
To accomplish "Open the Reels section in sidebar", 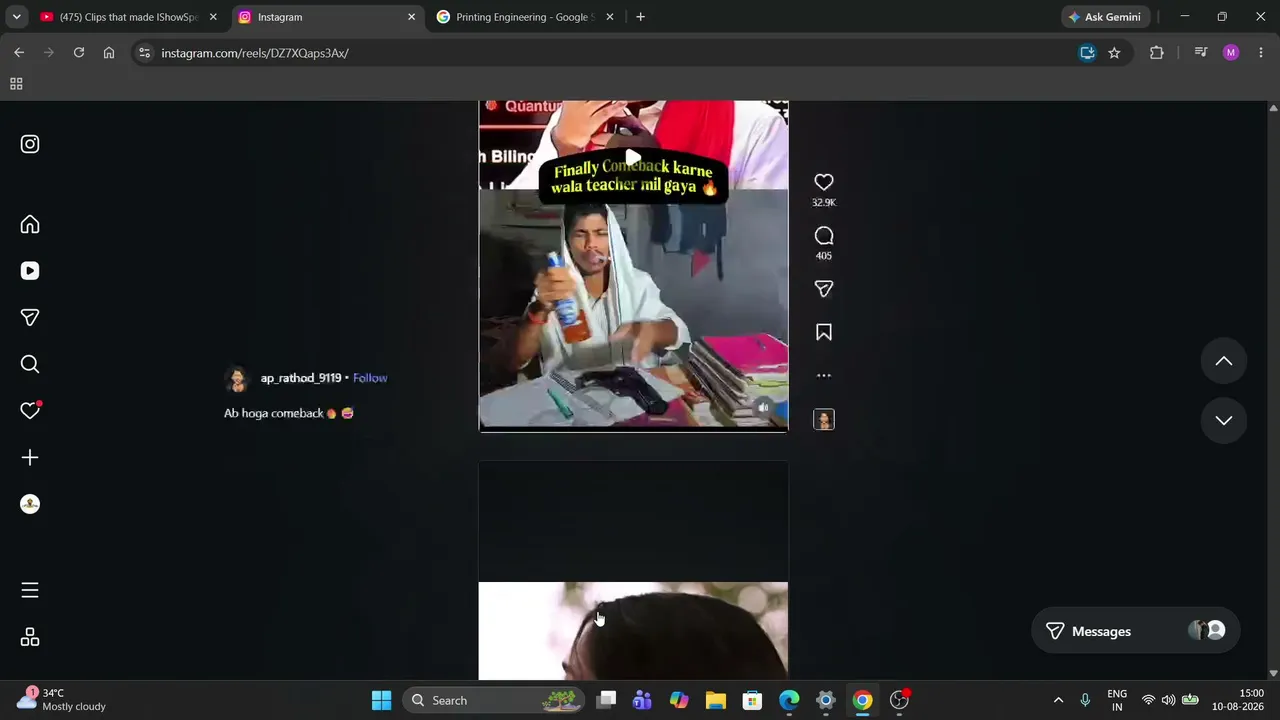I will point(30,271).
